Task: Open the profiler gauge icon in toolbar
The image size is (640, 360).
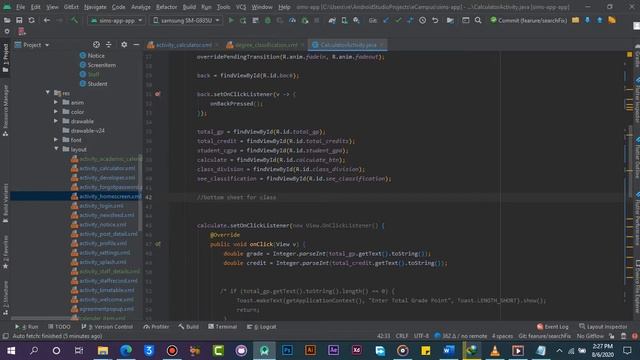Action: pos(292,20)
